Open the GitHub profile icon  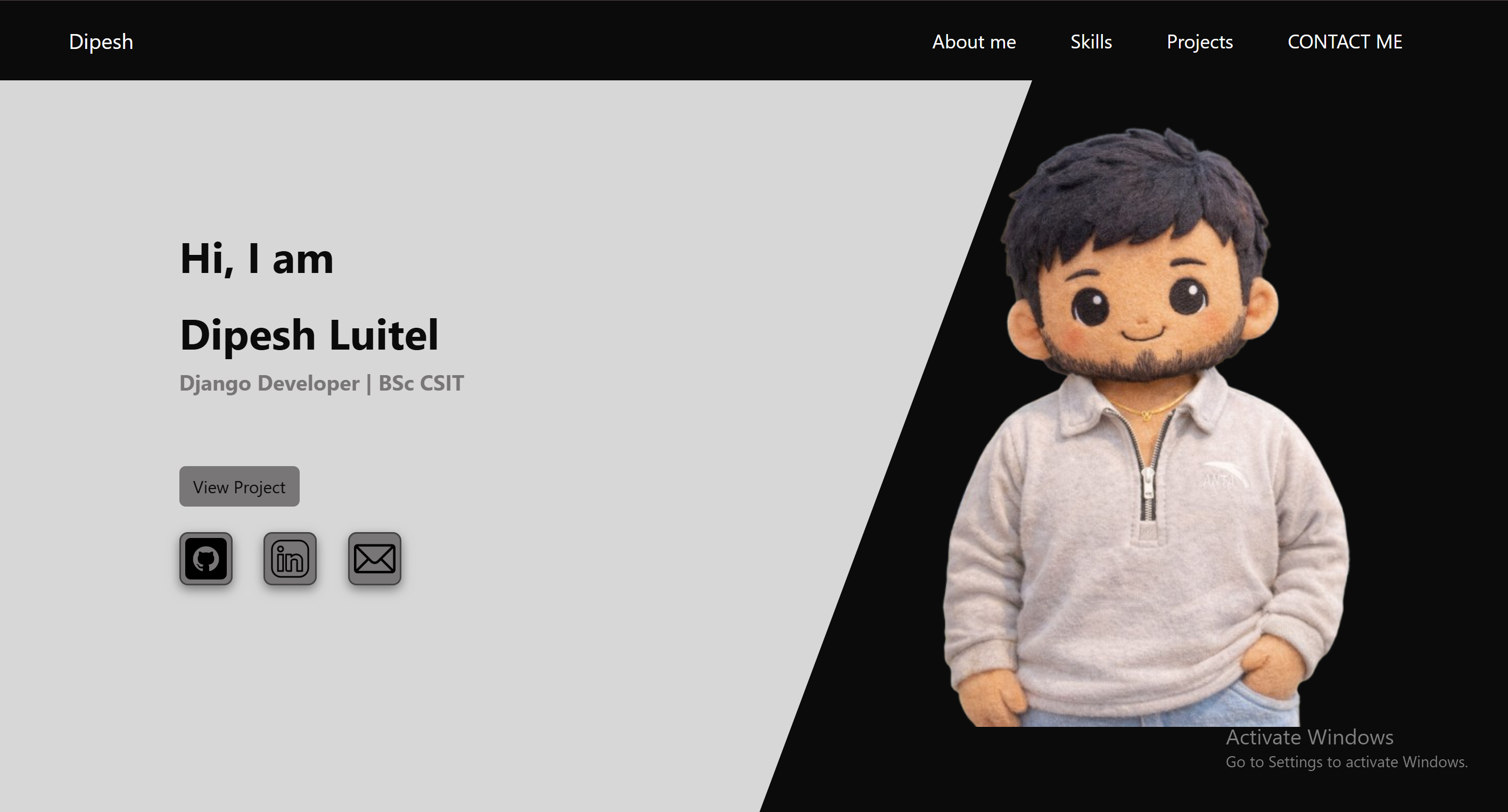205,558
